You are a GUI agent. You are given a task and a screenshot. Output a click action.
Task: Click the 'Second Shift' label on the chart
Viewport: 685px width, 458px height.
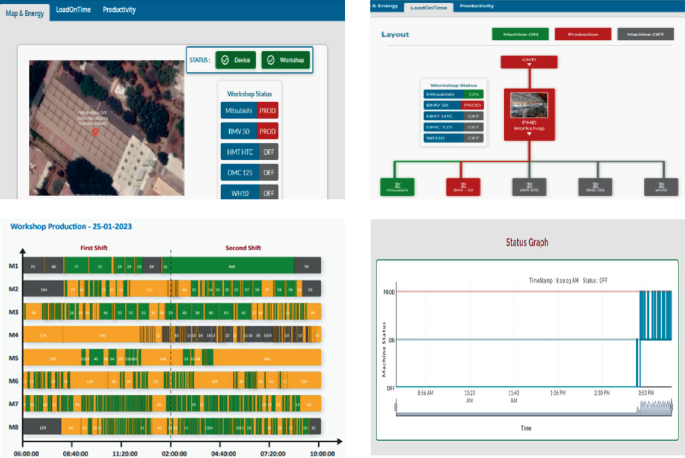tap(243, 248)
